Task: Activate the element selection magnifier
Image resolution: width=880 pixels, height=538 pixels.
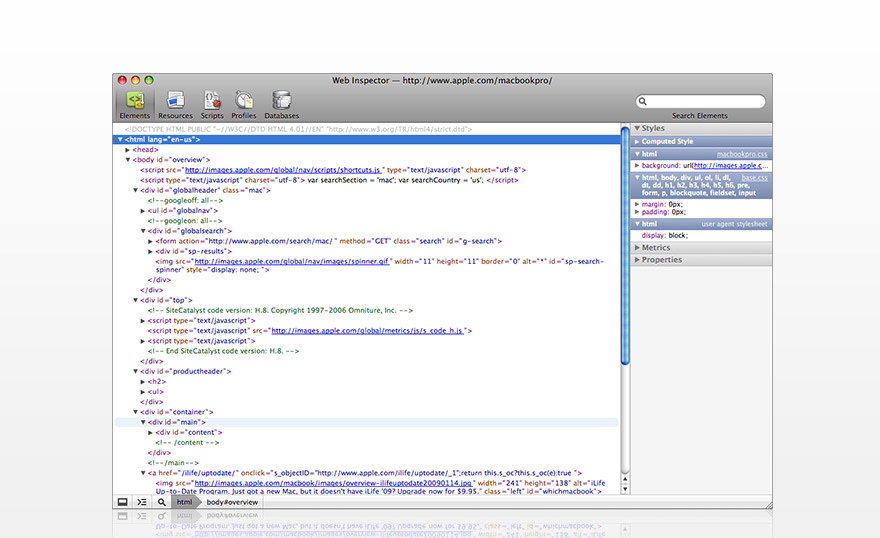Action: click(x=162, y=502)
